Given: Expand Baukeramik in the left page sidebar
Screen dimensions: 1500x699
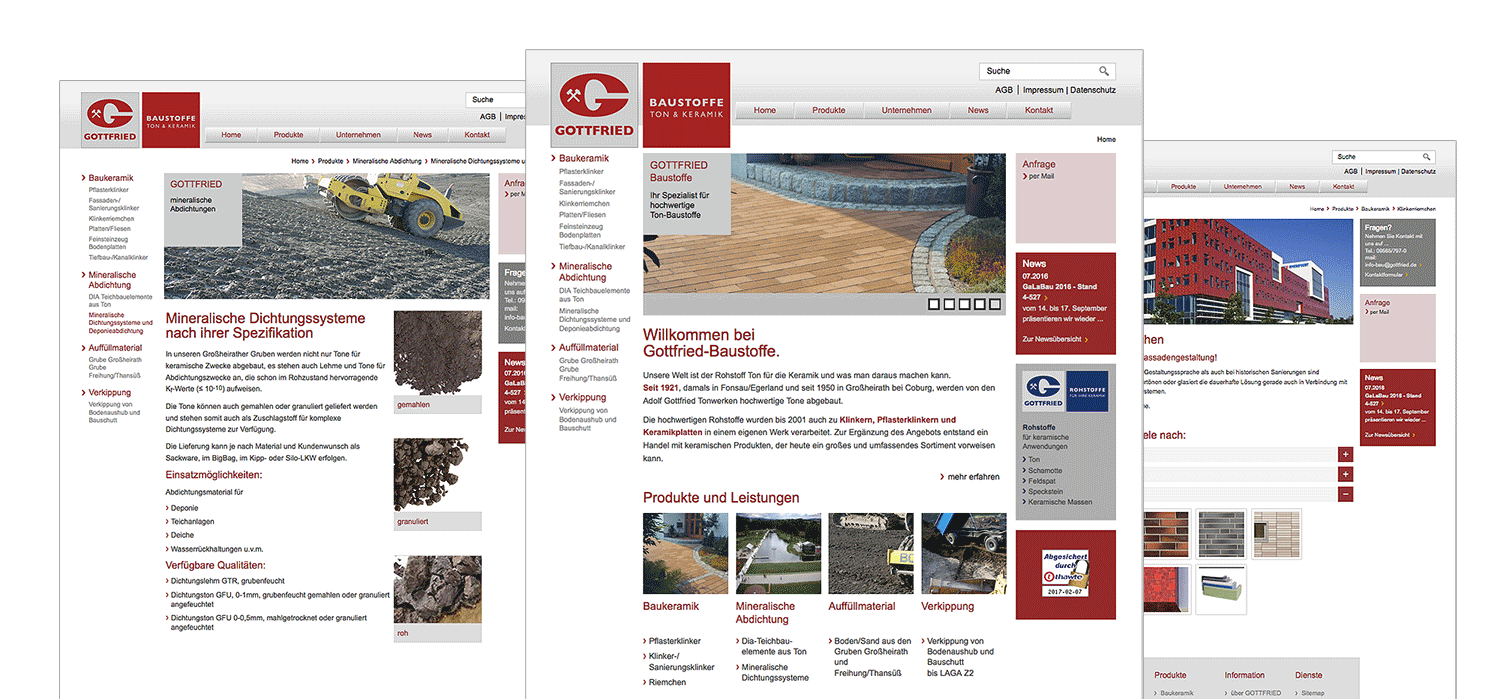Looking at the screenshot, I should click(x=111, y=178).
